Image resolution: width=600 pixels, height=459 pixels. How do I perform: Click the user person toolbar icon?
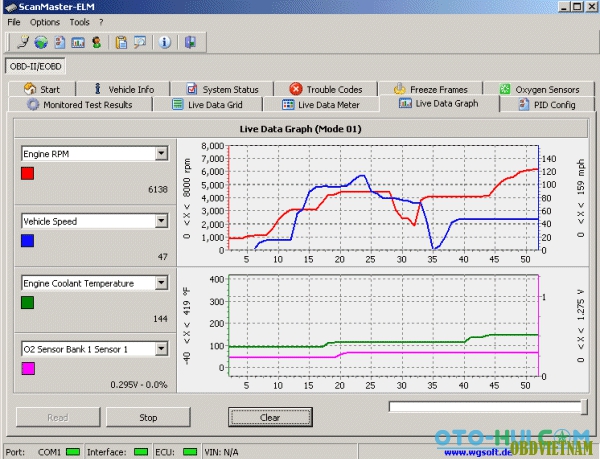tap(96, 42)
